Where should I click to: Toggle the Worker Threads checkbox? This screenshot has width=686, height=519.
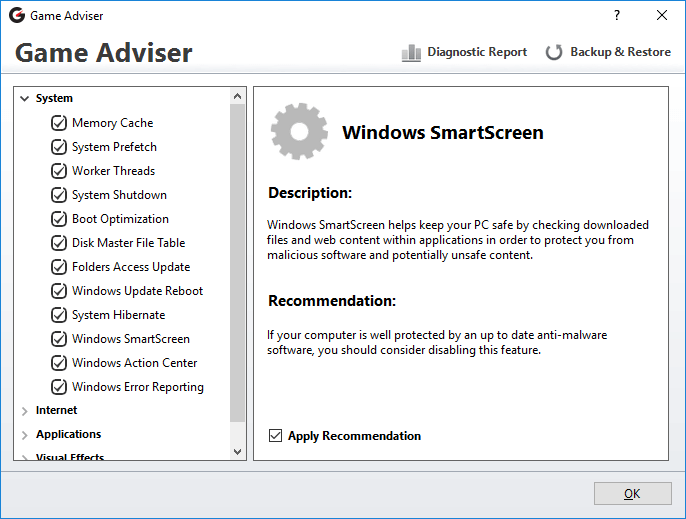click(x=59, y=171)
